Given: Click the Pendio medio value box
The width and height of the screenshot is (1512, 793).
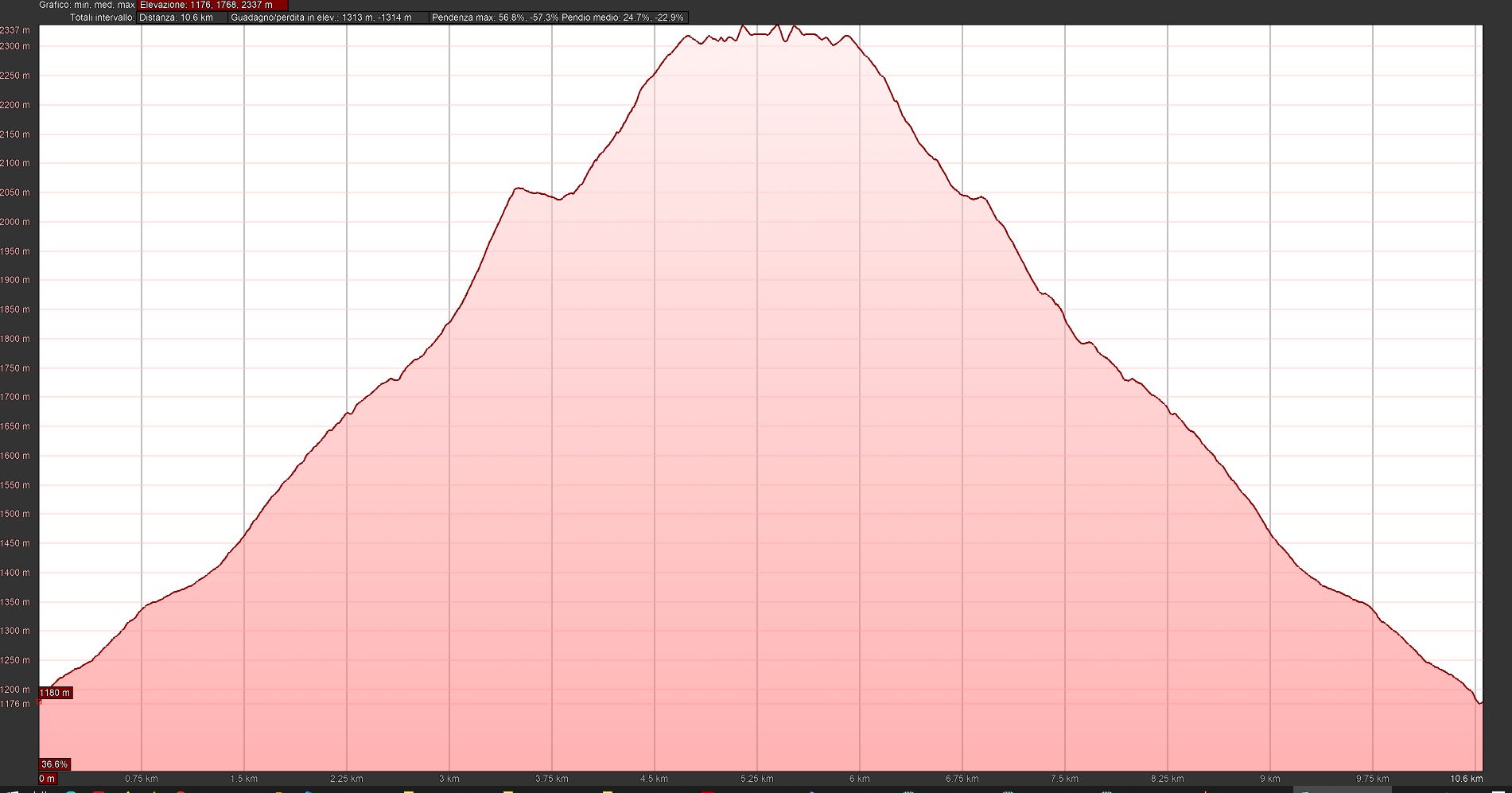Looking at the screenshot, I should (623, 17).
